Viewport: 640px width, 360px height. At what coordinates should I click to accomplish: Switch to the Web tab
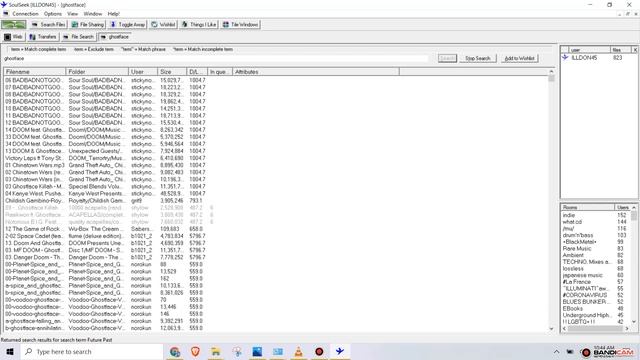coord(13,37)
